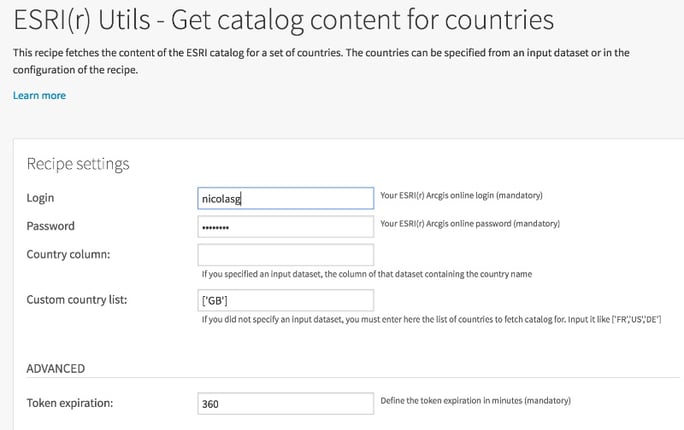Focus the Login input containing nicolasg
Image resolution: width=684 pixels, height=430 pixels.
point(286,198)
